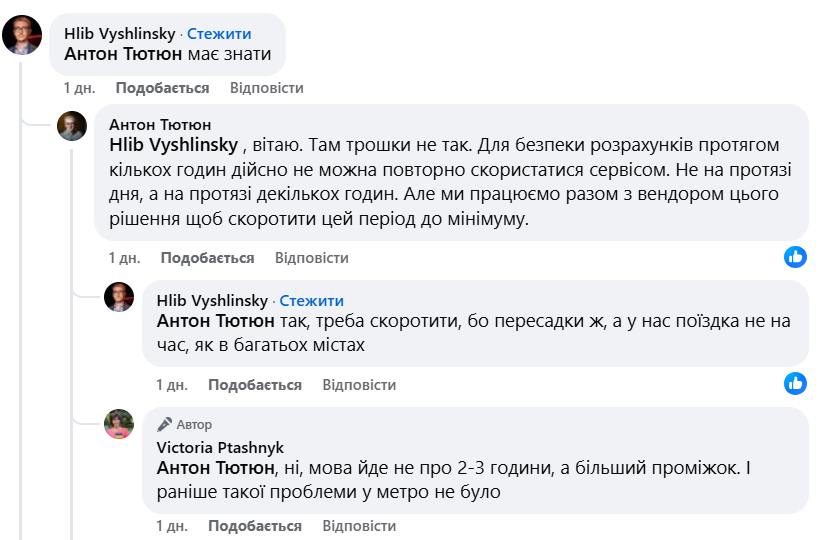Image resolution: width=833 pixels, height=540 pixels.
Task: Like top comment with Подобається
Action: coord(162,88)
